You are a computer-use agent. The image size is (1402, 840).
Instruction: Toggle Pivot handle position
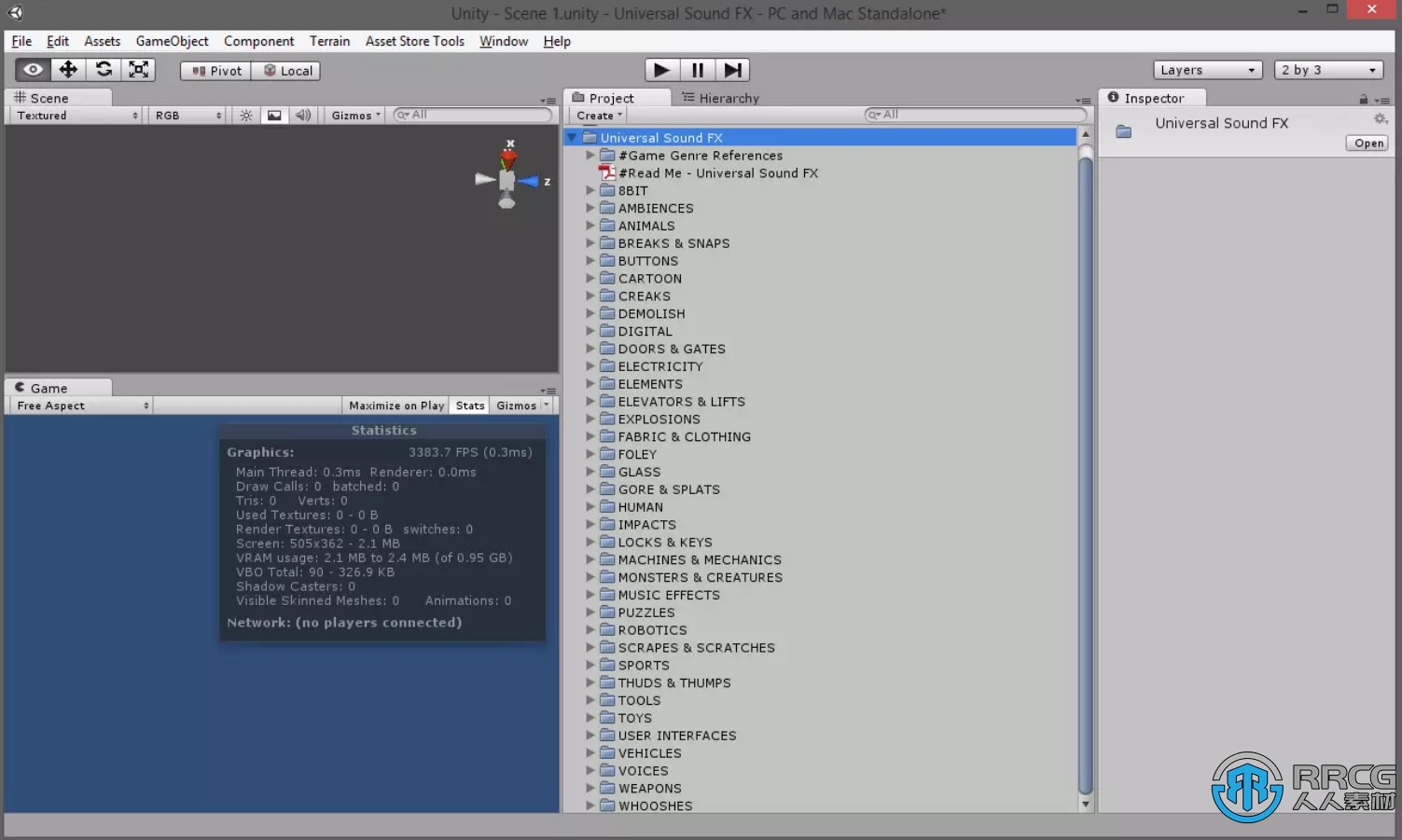click(x=216, y=71)
